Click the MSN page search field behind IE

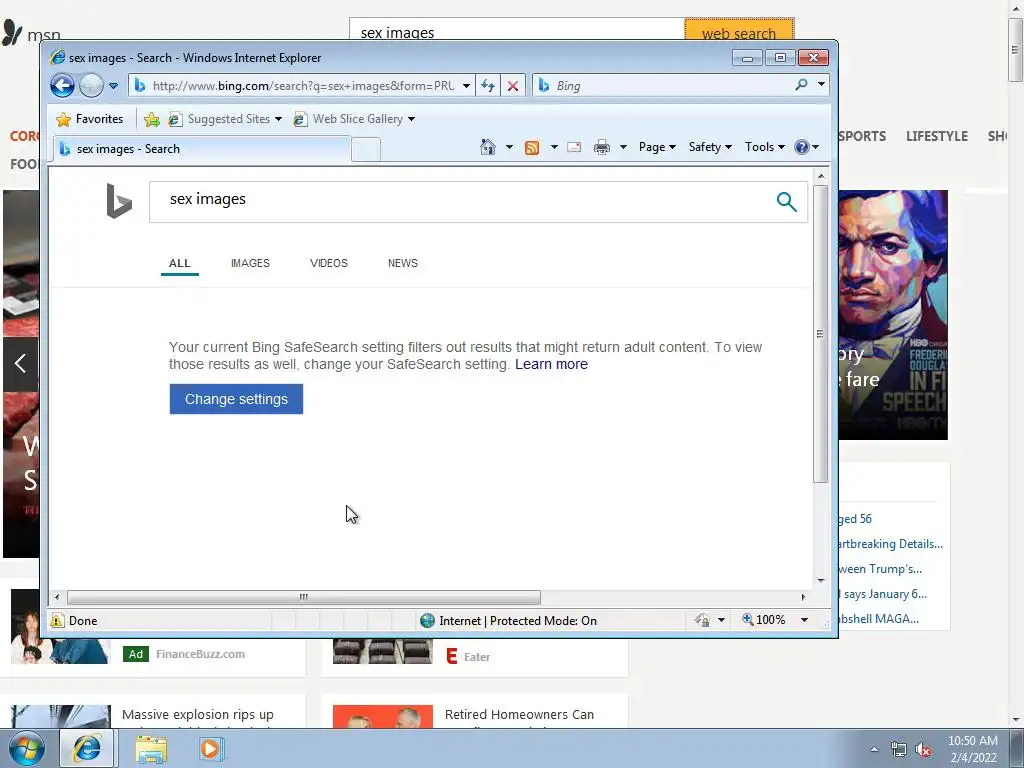516,30
